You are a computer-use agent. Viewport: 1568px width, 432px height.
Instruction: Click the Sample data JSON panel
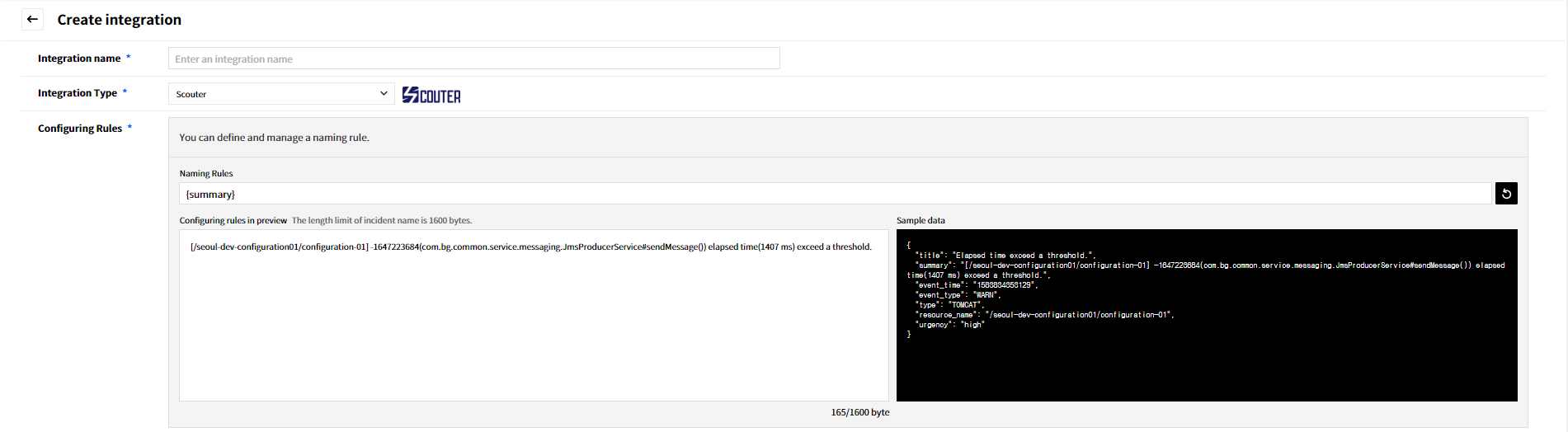pyautogui.click(x=1206, y=363)
